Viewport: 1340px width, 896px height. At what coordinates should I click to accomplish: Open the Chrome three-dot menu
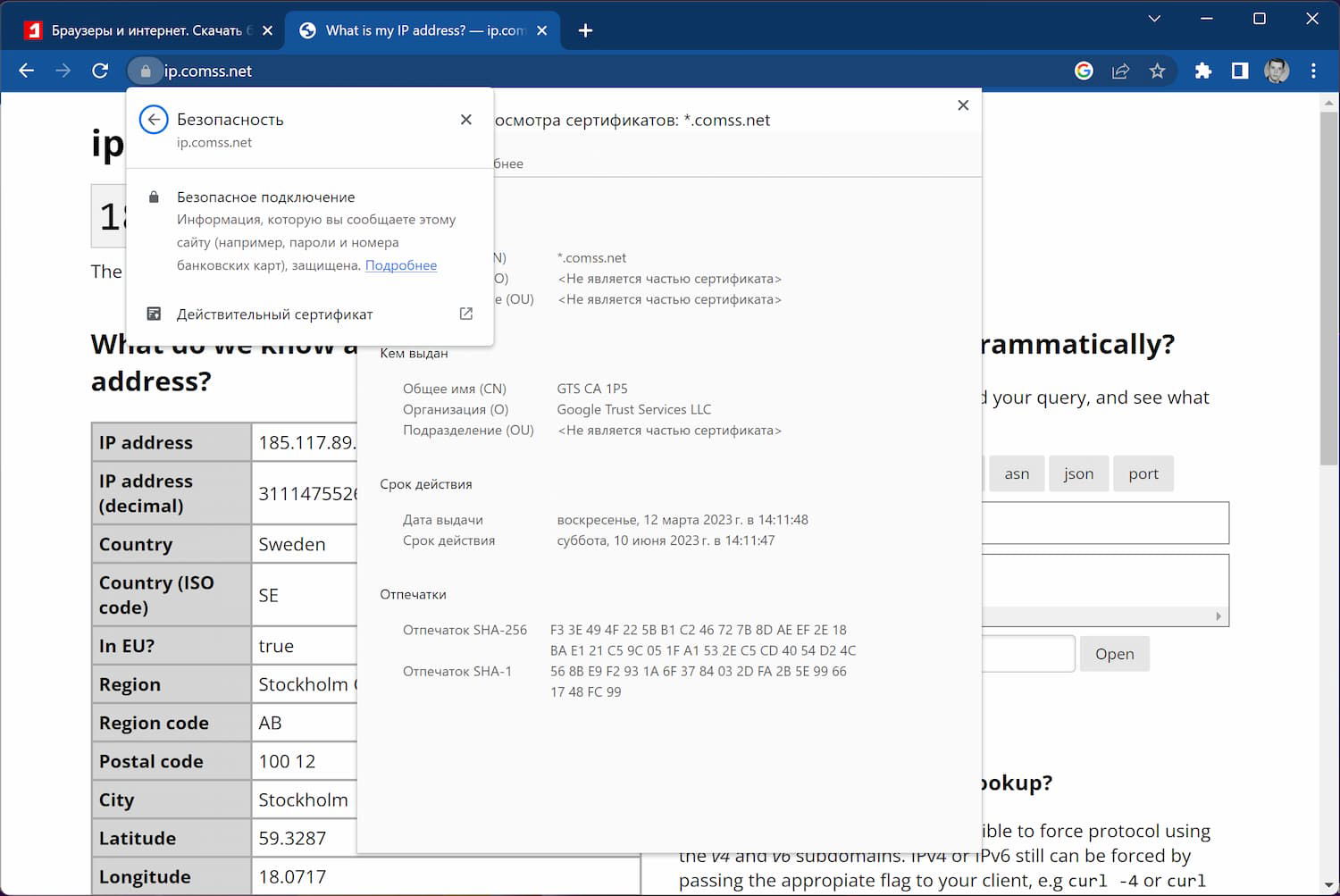[1313, 71]
